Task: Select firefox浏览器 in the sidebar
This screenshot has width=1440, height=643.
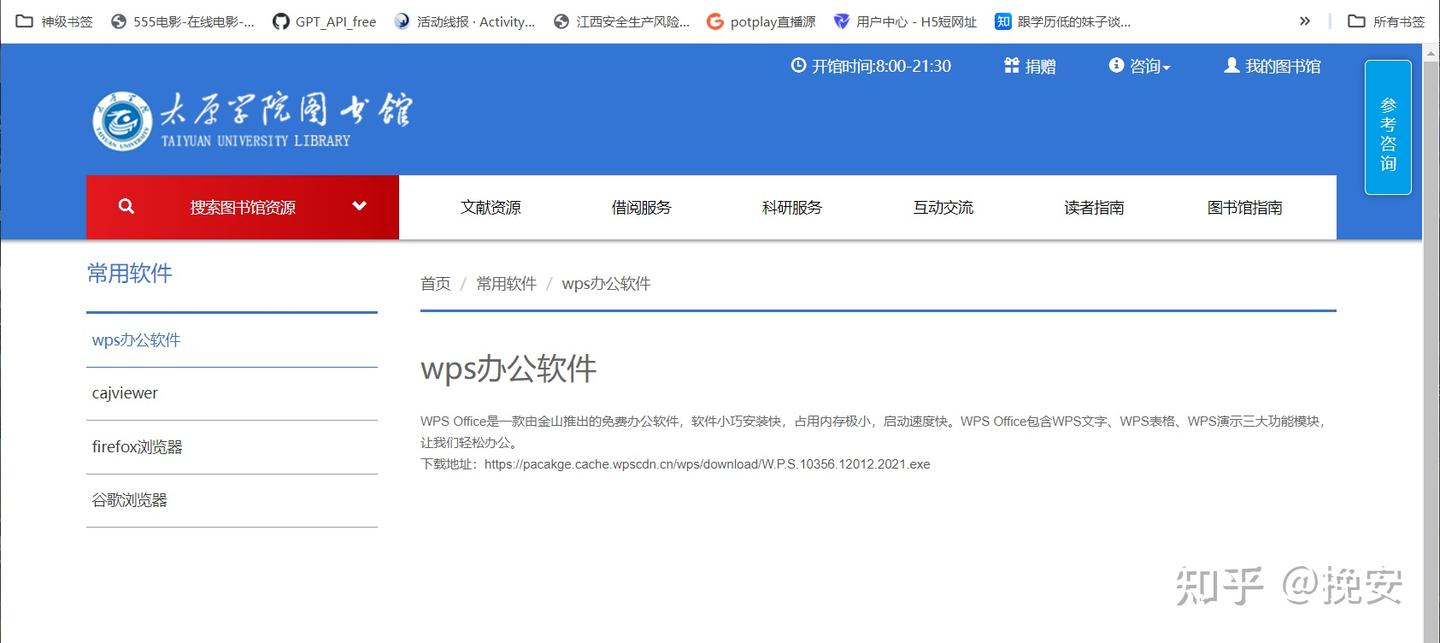Action: tap(232, 447)
